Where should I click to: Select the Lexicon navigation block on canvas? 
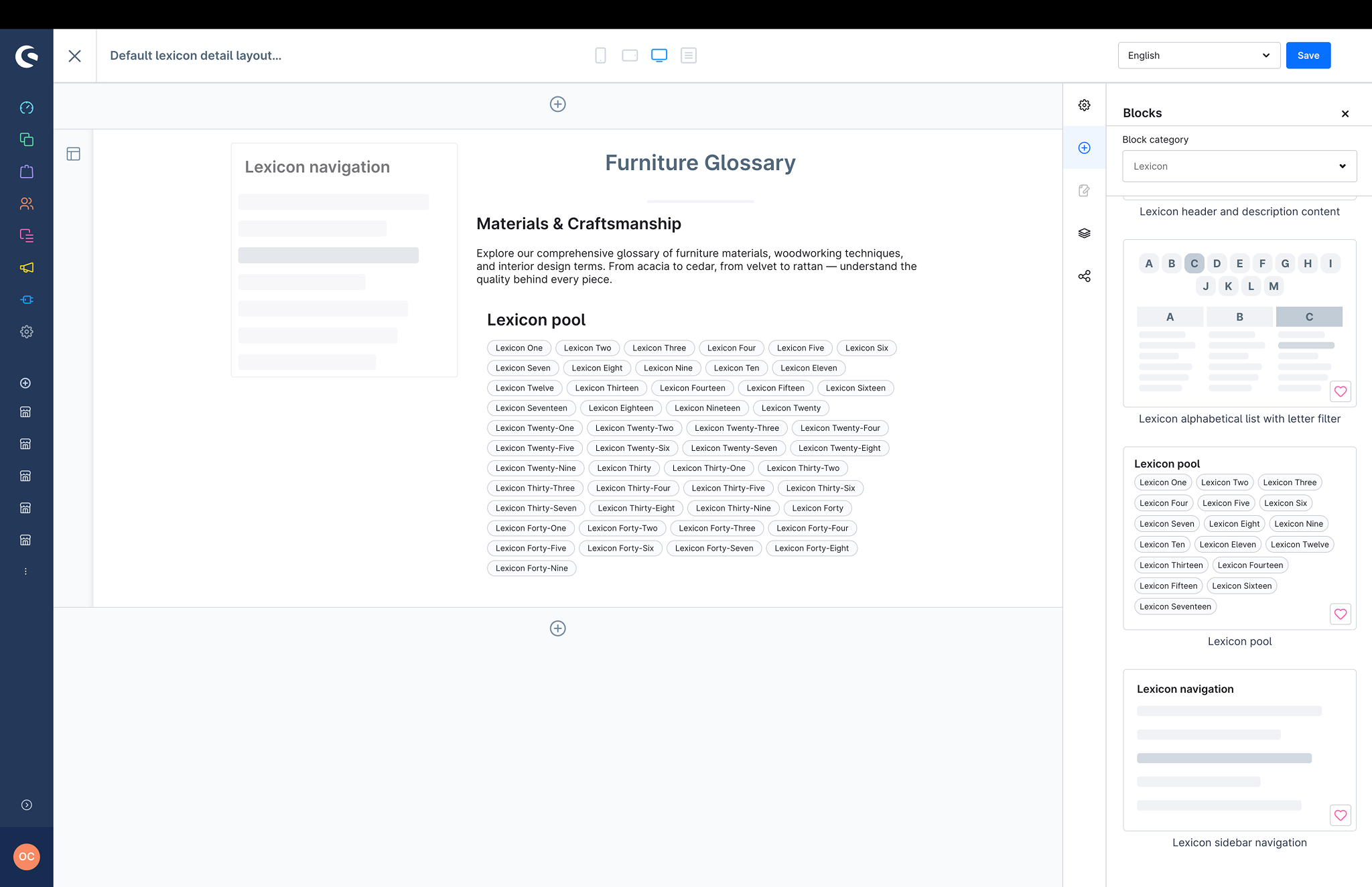tap(344, 260)
